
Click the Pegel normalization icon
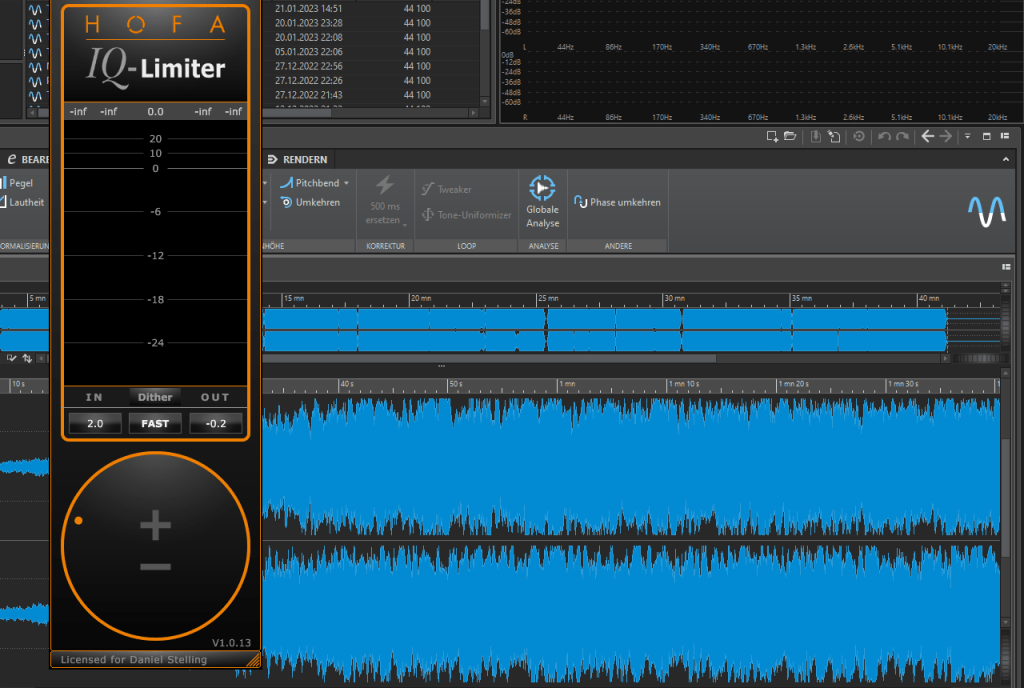tap(3, 183)
